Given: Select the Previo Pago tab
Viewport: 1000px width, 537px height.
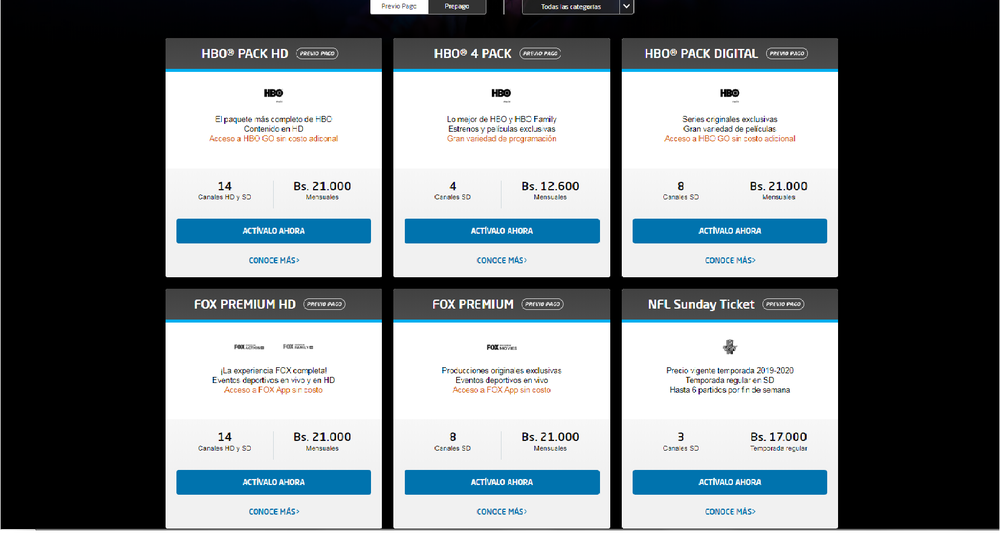Looking at the screenshot, I should point(400,6).
